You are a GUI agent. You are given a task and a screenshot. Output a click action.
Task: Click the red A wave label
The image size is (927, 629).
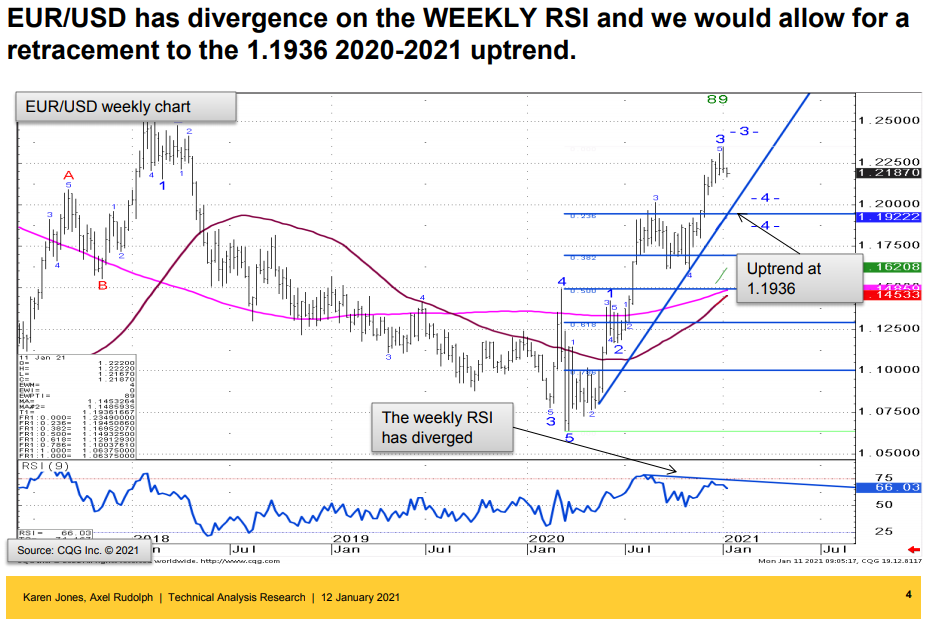69,176
